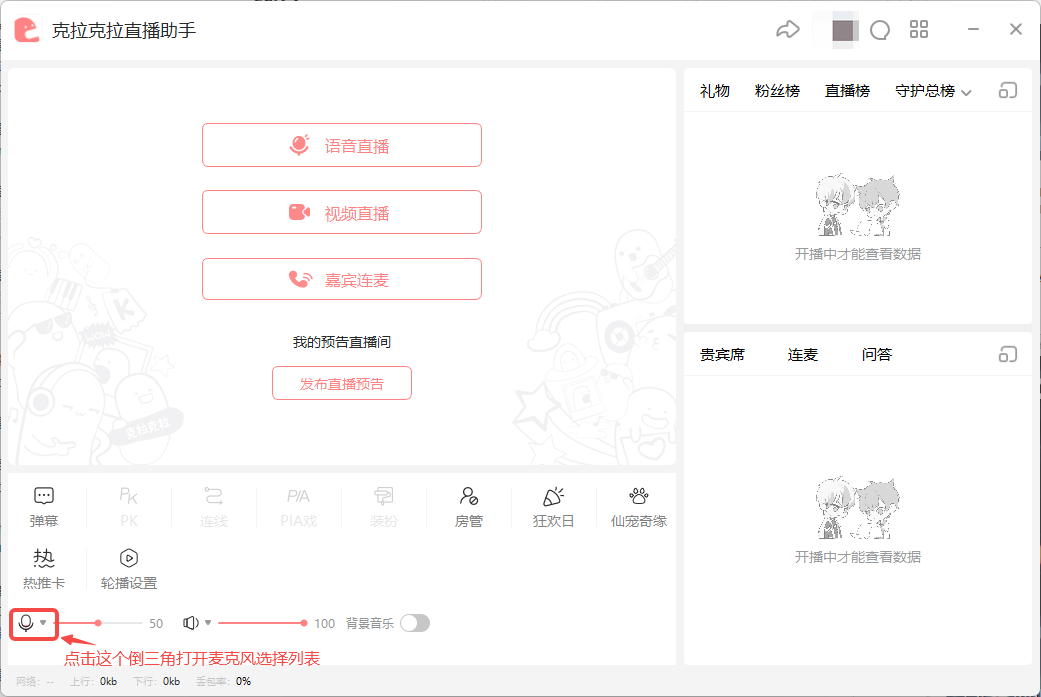Mute the speaker icon

point(191,623)
